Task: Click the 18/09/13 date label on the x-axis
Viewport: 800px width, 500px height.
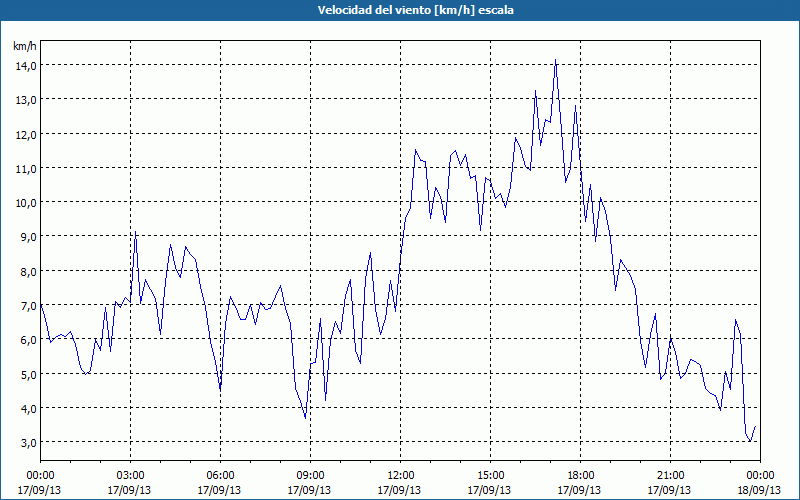Action: (759, 490)
